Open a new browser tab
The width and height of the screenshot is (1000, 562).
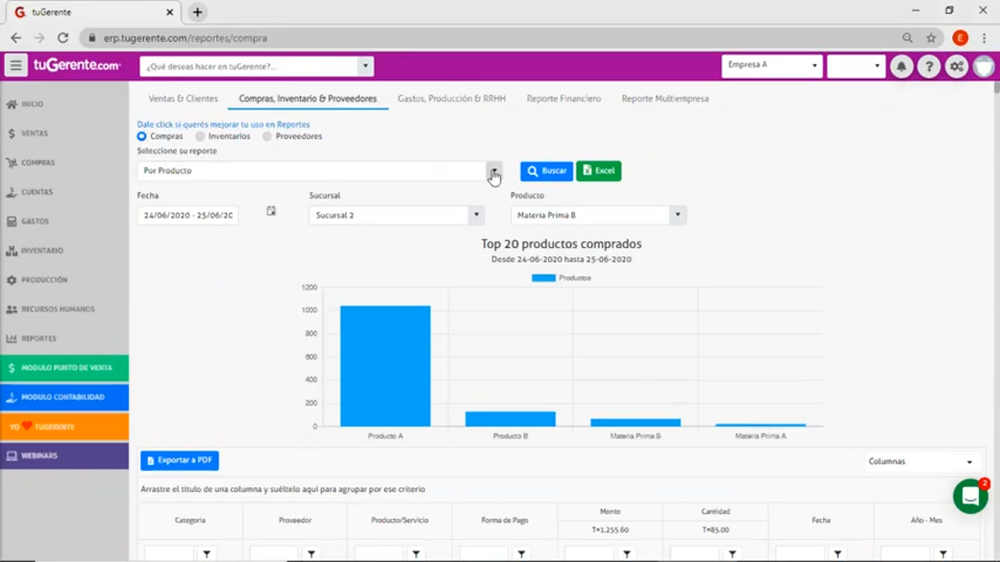point(197,12)
